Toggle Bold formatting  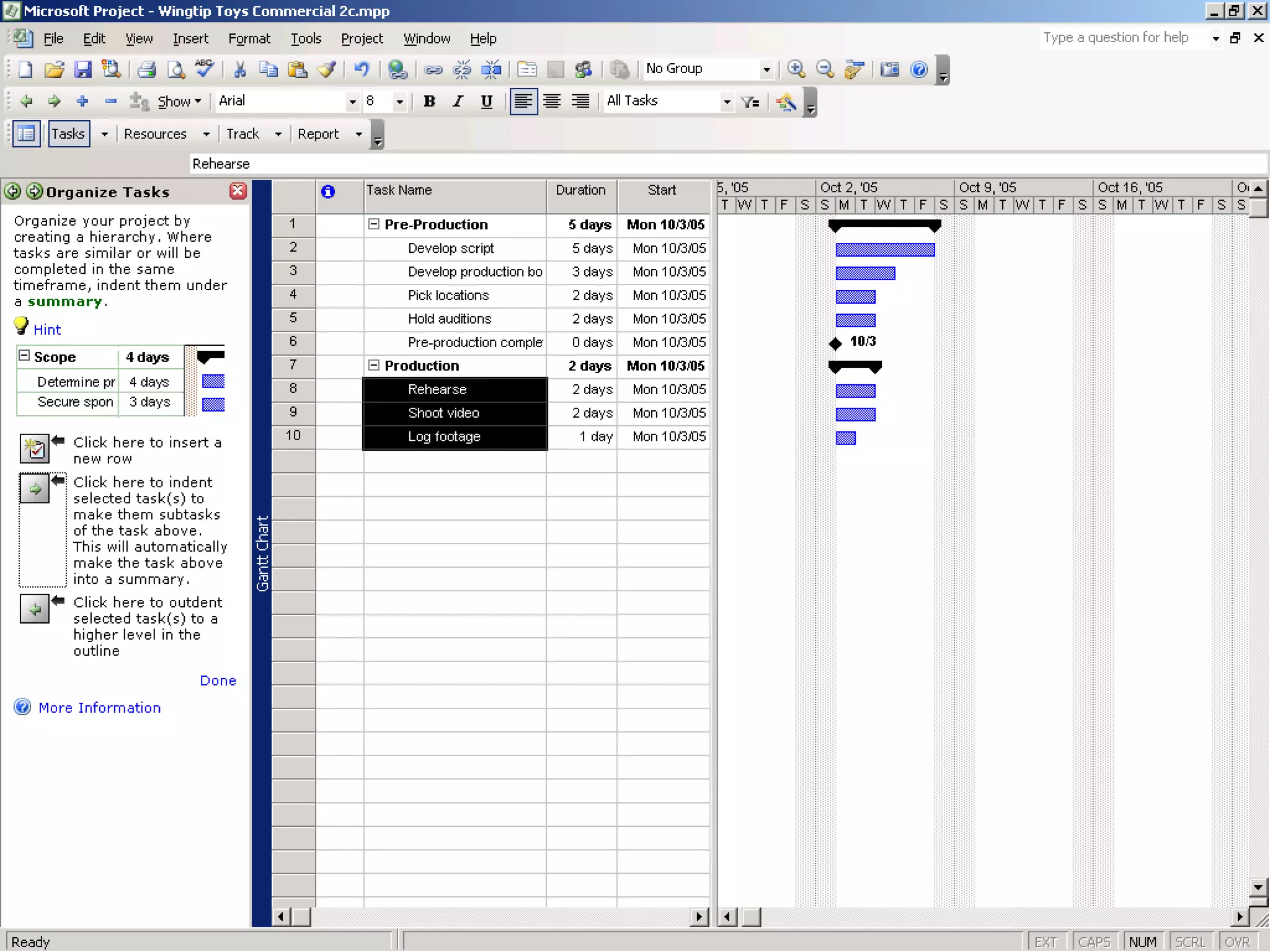[x=429, y=101]
